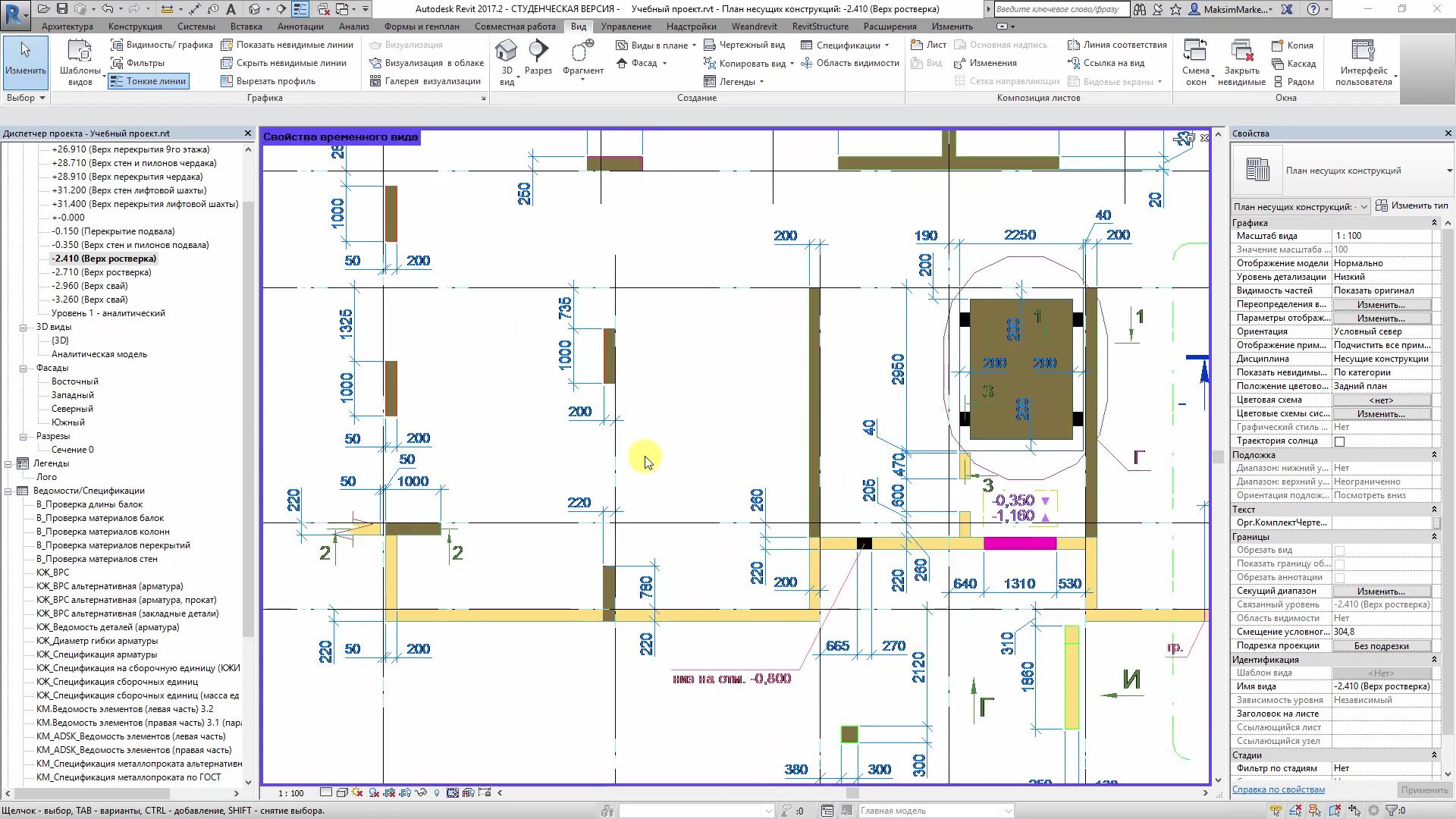Switch to the Изменить ribbon tab

click(x=952, y=27)
